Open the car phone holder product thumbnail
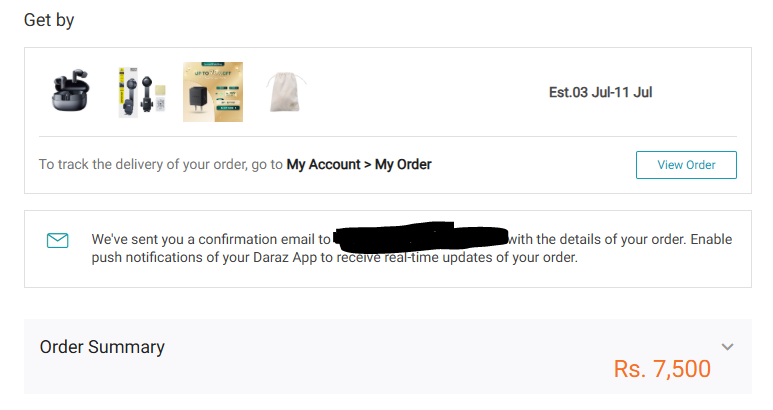This screenshot has height=410, width=773. click(x=141, y=92)
